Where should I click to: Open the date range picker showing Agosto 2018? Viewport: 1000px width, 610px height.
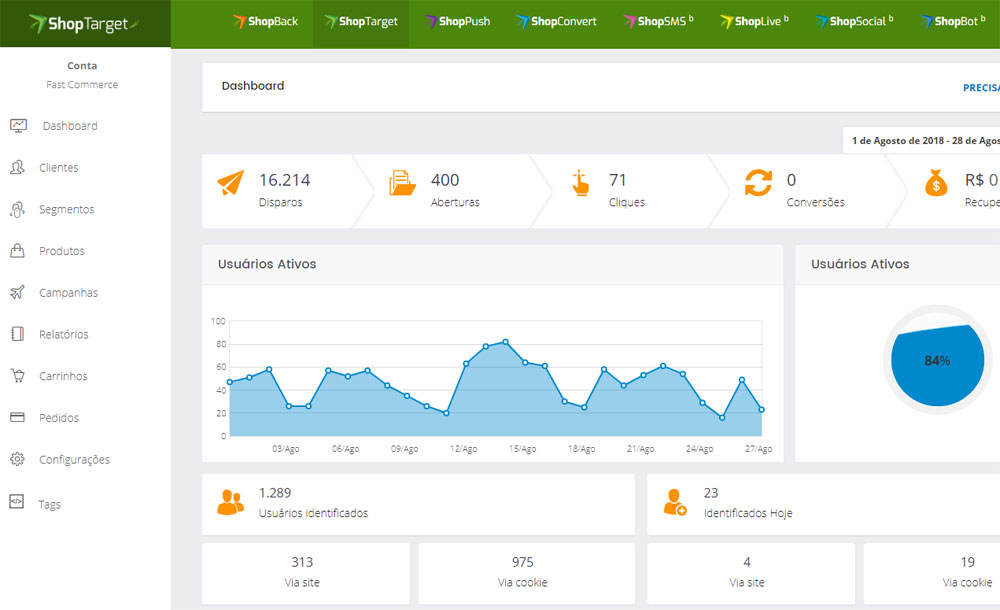click(x=922, y=140)
